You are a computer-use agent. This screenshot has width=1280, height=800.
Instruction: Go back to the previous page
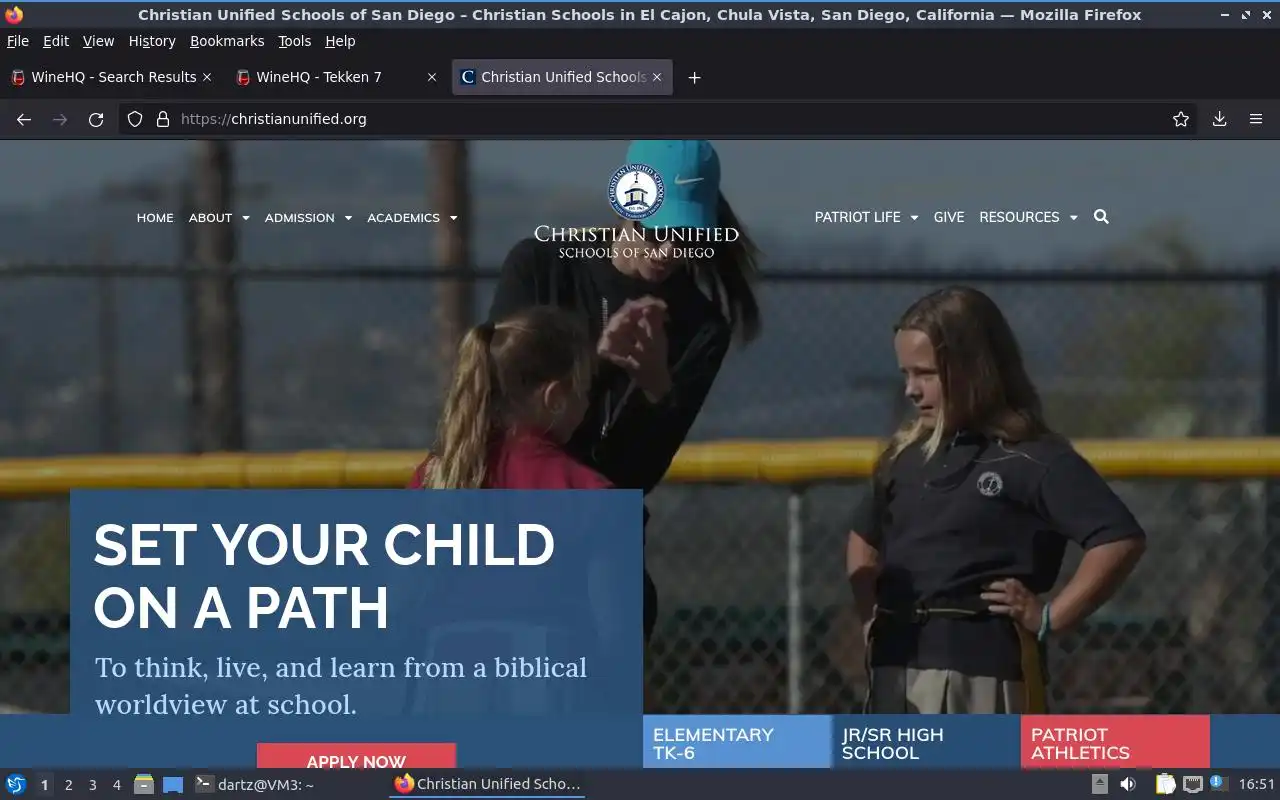point(24,119)
